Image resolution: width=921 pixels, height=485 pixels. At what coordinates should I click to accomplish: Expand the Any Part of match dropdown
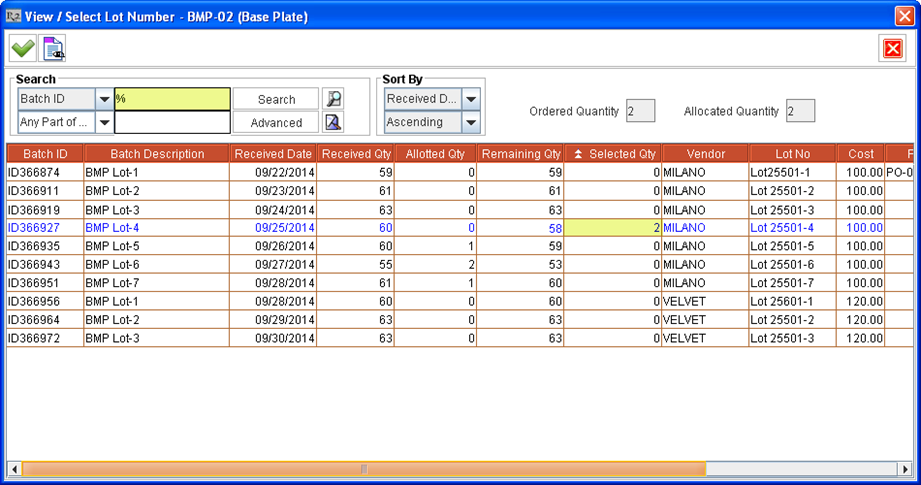coord(104,122)
